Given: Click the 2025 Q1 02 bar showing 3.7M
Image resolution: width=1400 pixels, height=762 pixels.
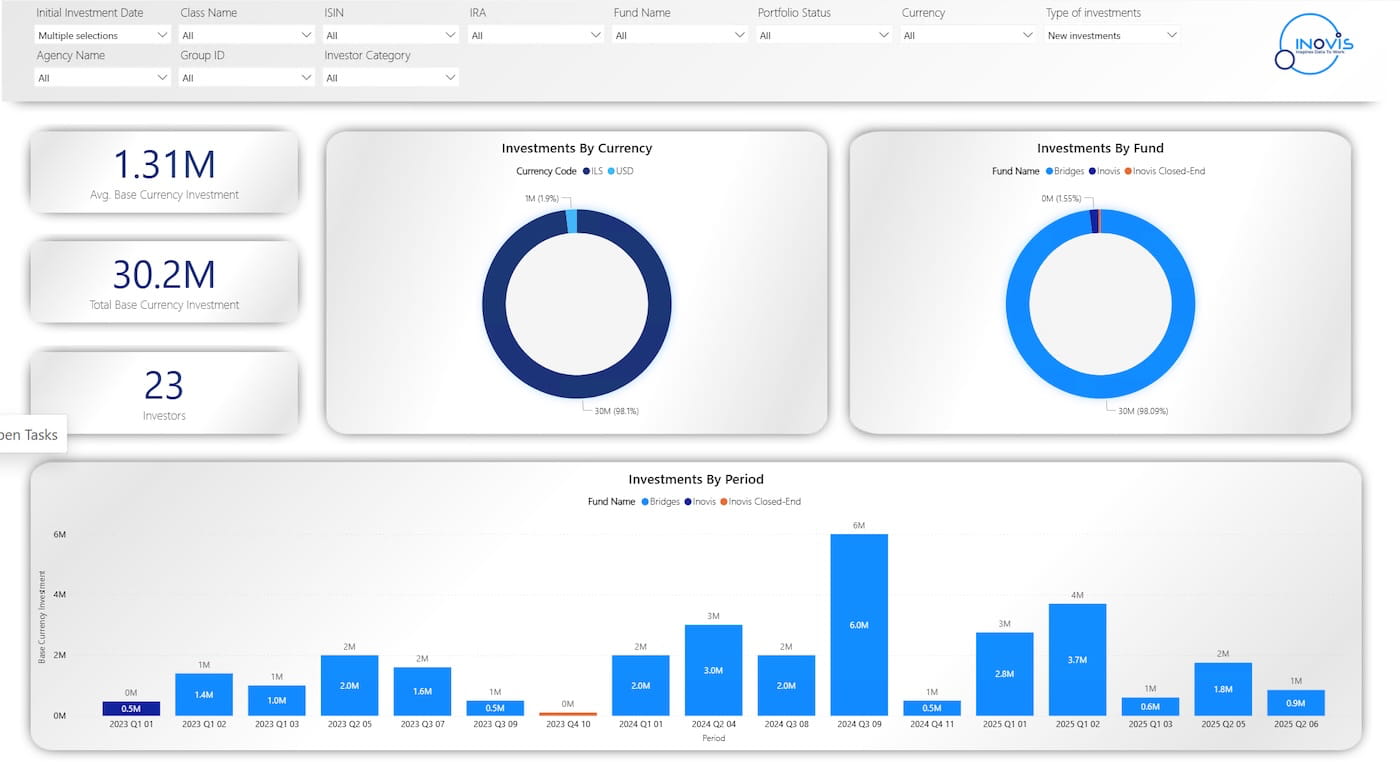Looking at the screenshot, I should pyautogui.click(x=1077, y=659).
